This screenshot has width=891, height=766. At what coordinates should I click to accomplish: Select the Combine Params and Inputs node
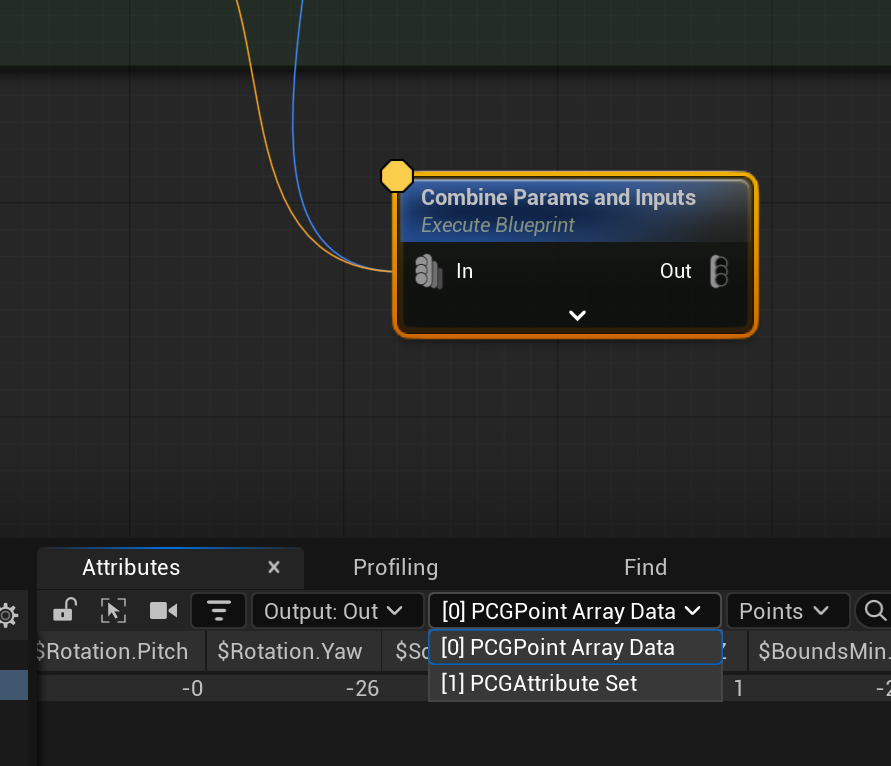pos(557,198)
